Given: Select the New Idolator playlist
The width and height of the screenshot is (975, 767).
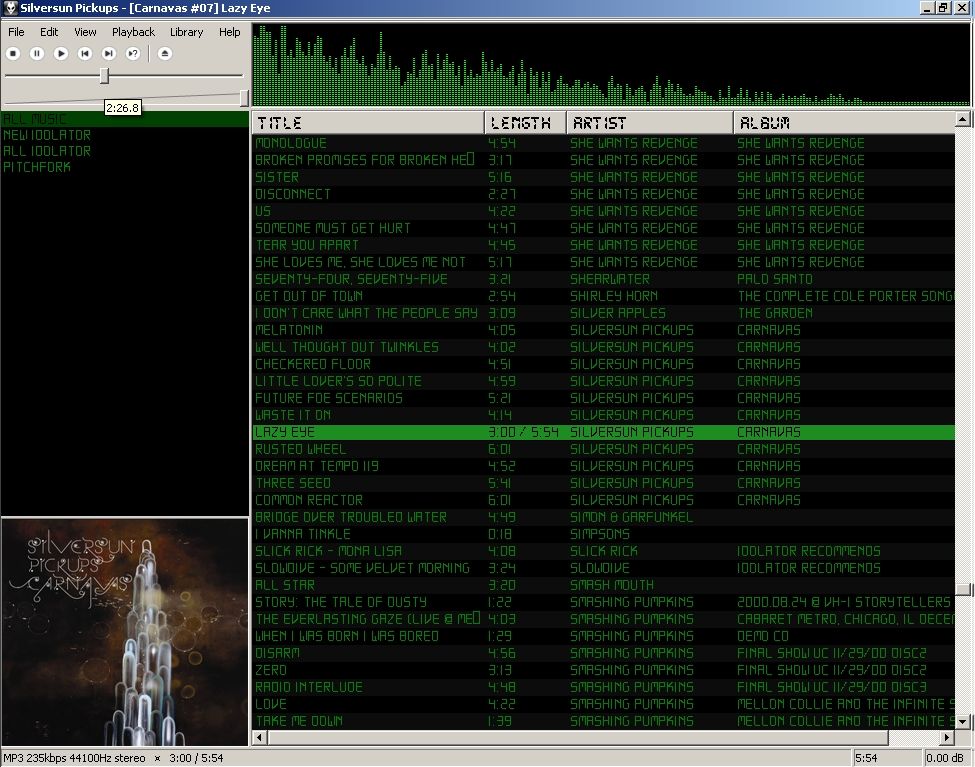Looking at the screenshot, I should point(124,135).
